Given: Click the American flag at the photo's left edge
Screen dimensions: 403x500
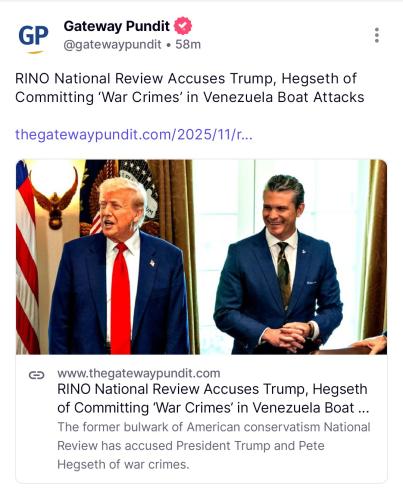Looking at the screenshot, I should tap(27, 257).
